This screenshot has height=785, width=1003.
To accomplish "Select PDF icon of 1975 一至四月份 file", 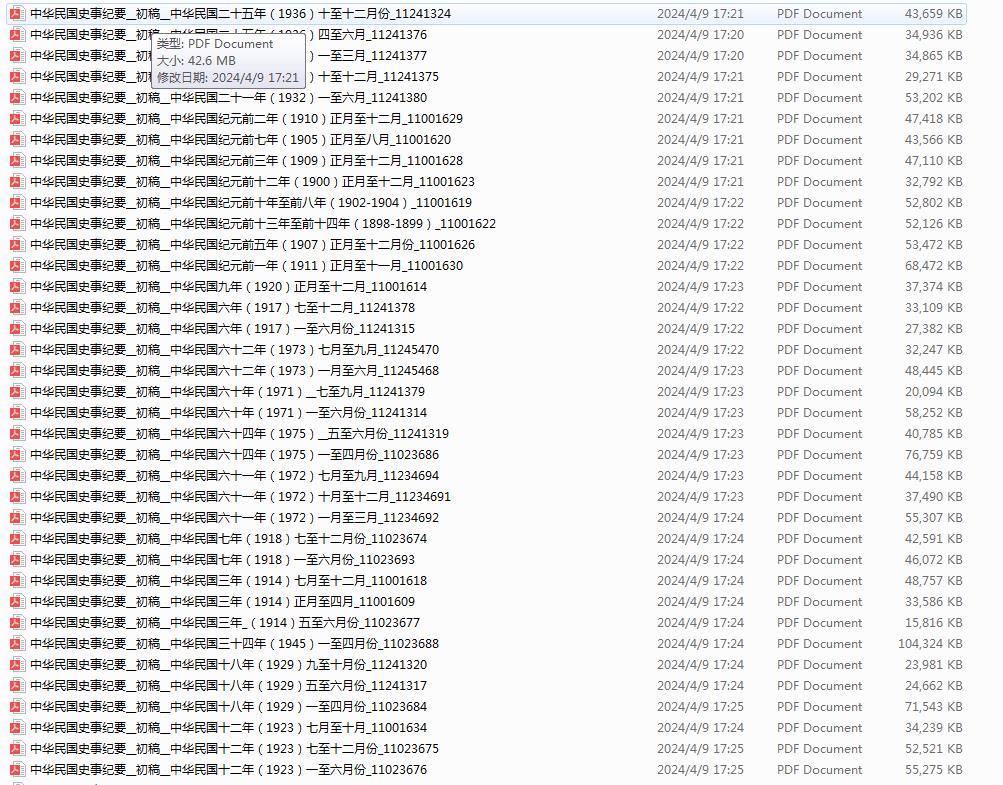I will (x=16, y=455).
